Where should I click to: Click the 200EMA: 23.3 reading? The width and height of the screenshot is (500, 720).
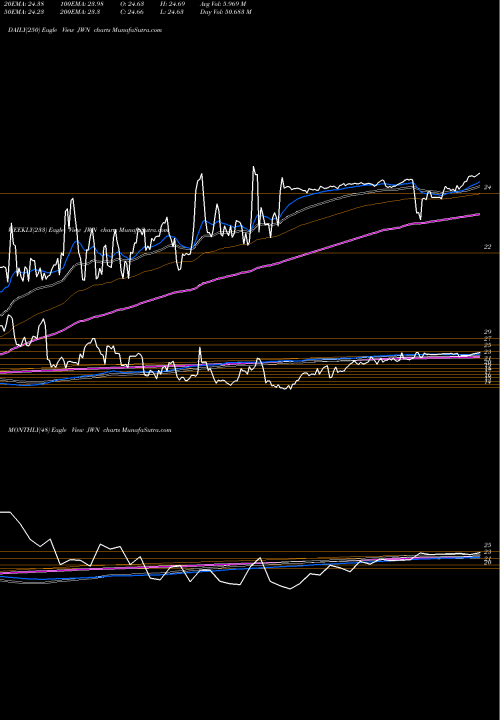(x=78, y=12)
